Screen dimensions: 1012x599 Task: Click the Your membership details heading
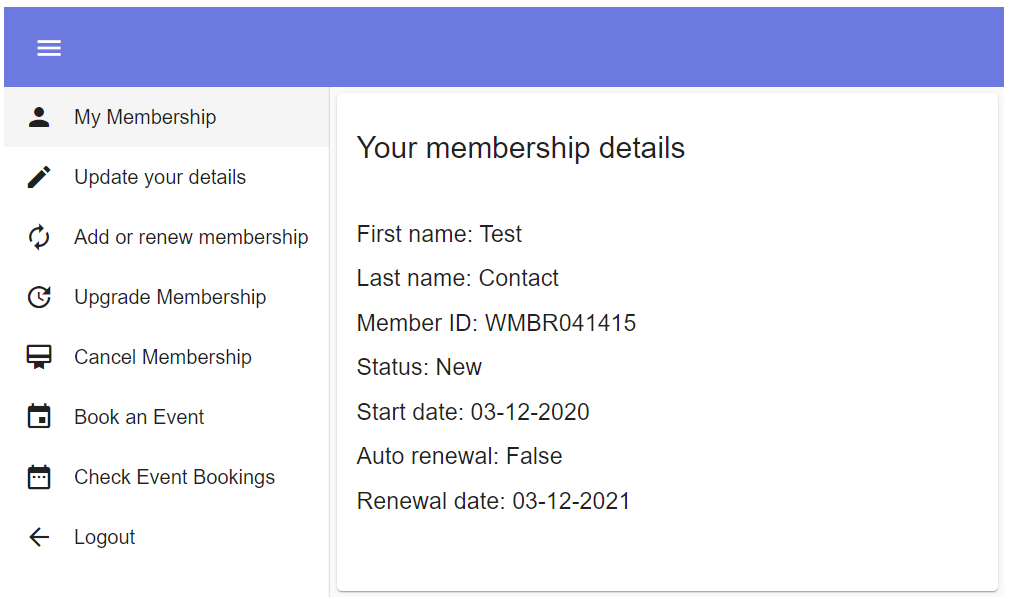pyautogui.click(x=521, y=147)
